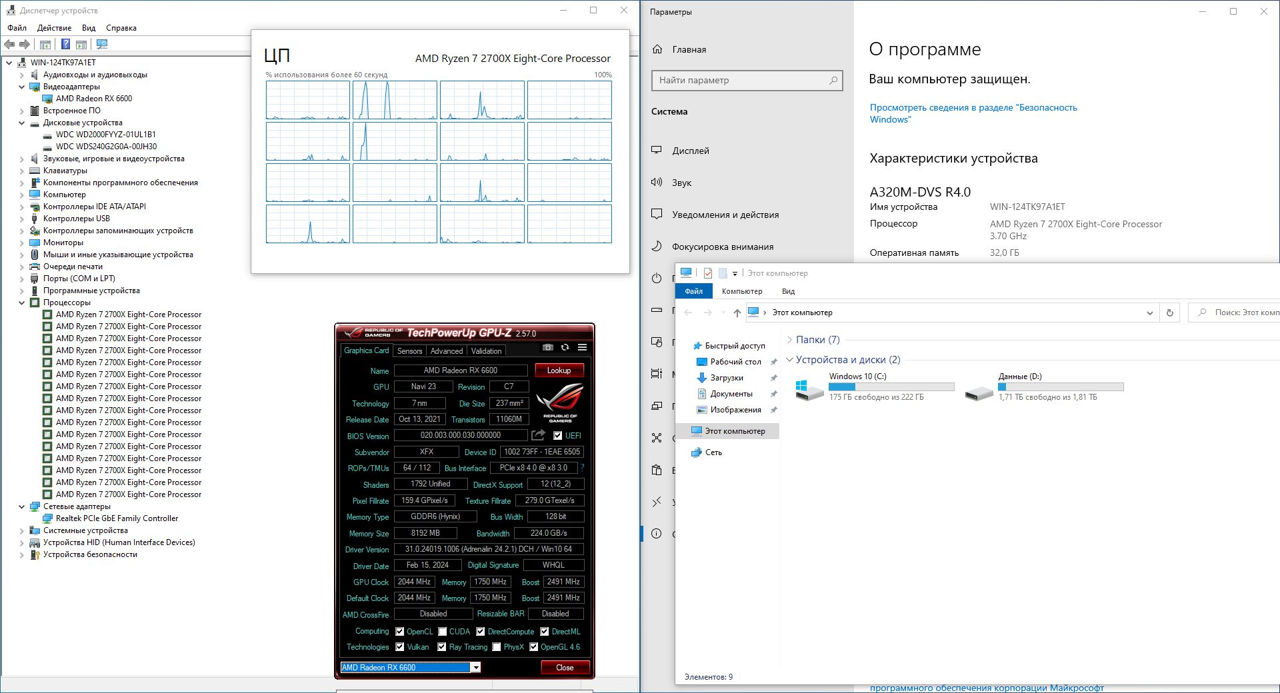Image resolution: width=1280 pixels, height=693 pixels.
Task: Click the GPU-Z refresh icon
Action: pyautogui.click(x=565, y=347)
